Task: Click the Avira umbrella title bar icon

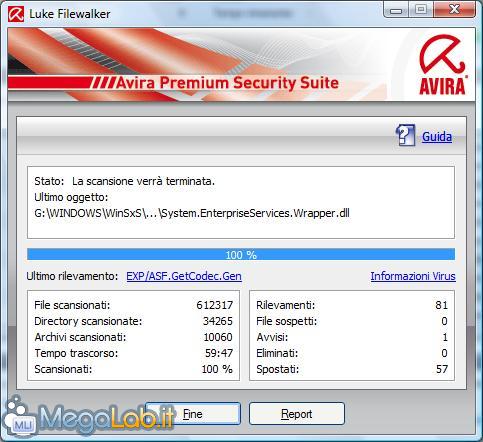Action: tap(16, 14)
